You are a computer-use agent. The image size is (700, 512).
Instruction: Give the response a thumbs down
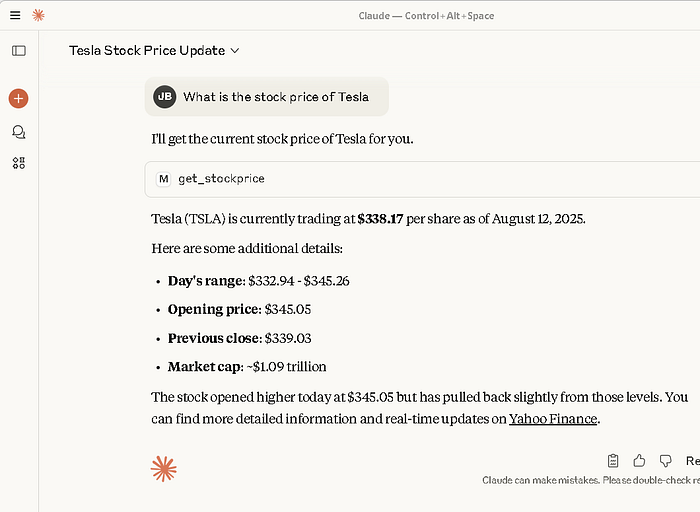[x=665, y=461]
